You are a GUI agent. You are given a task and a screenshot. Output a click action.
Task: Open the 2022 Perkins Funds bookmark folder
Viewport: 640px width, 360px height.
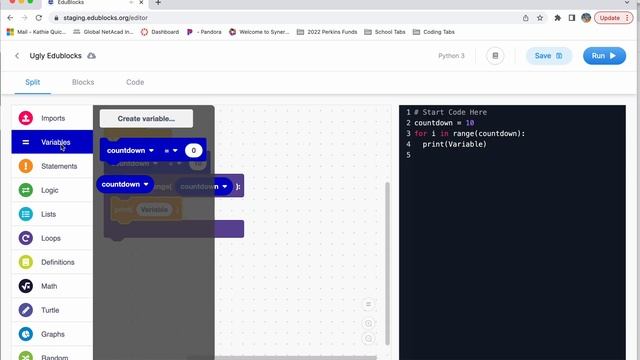[x=327, y=32]
